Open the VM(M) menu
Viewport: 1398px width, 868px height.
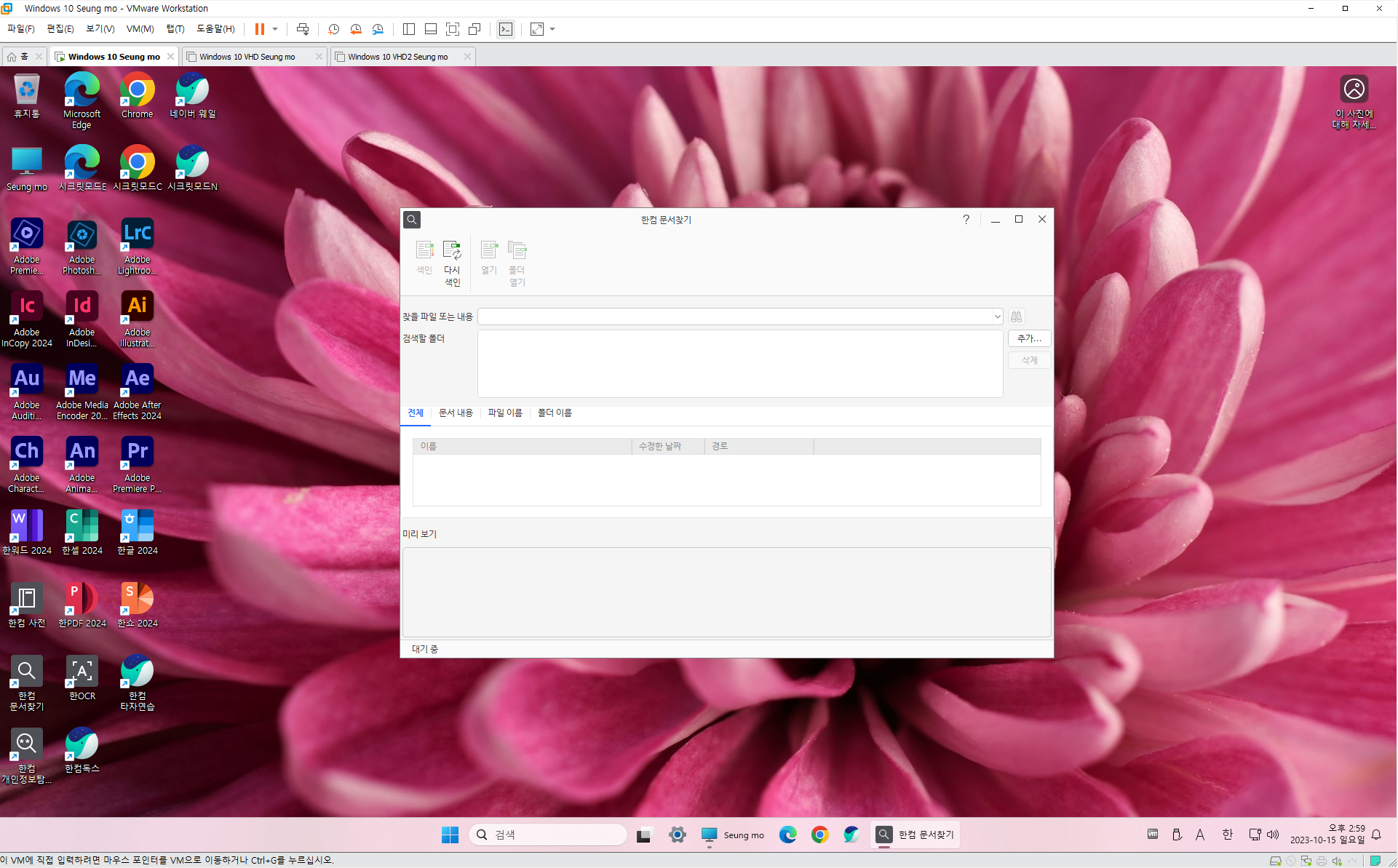tap(140, 29)
